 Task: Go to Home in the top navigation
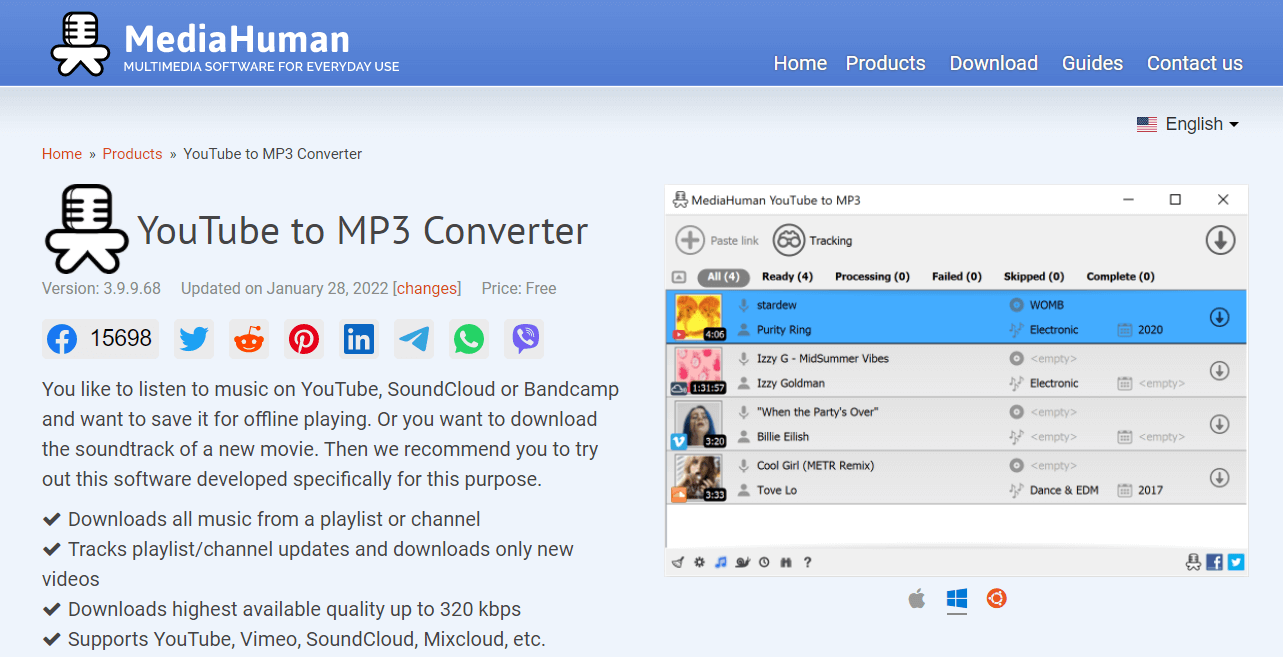coord(800,63)
